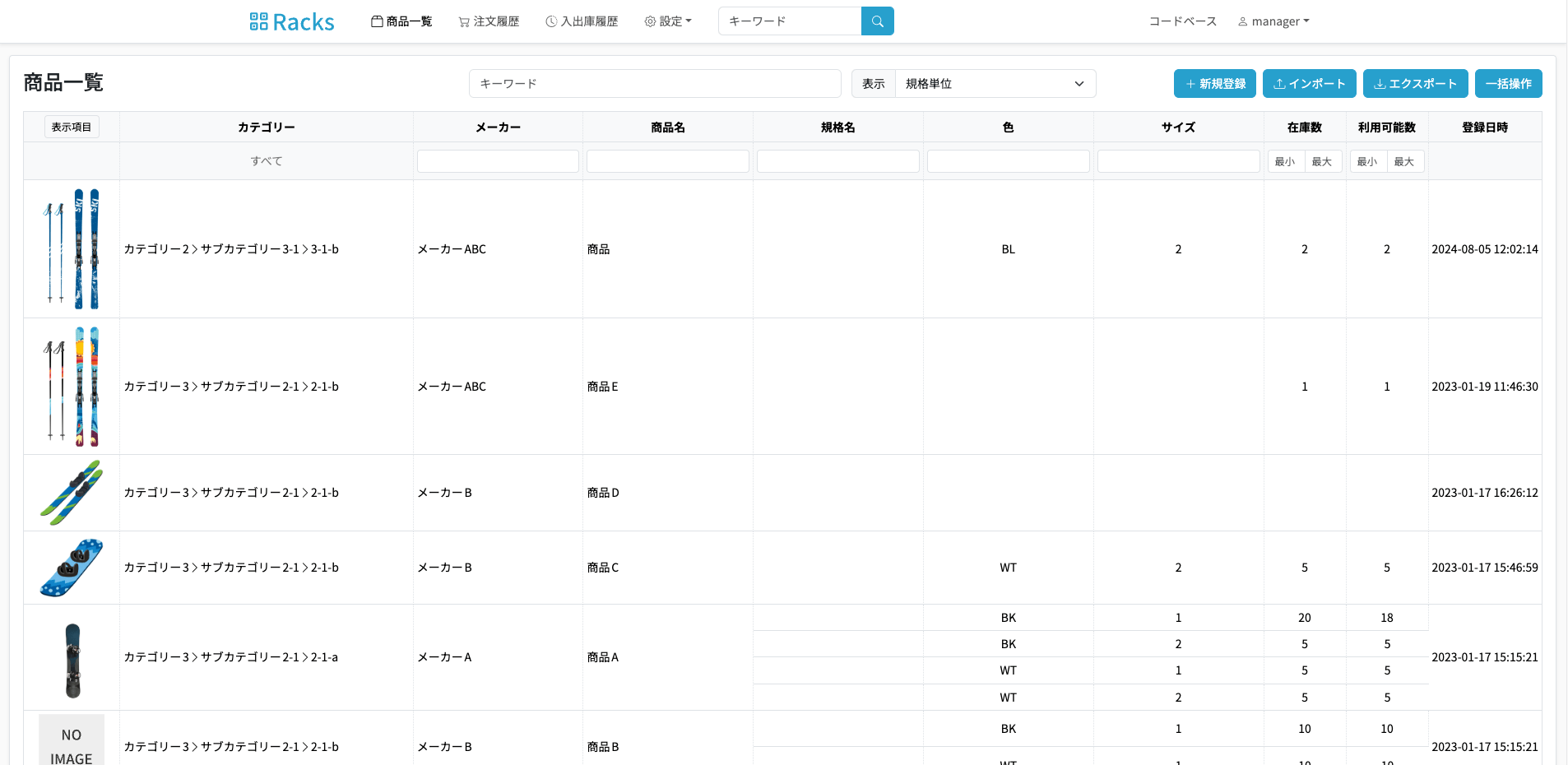Expand the 規格単位 display selector
The image size is (1568, 765).
(x=995, y=84)
